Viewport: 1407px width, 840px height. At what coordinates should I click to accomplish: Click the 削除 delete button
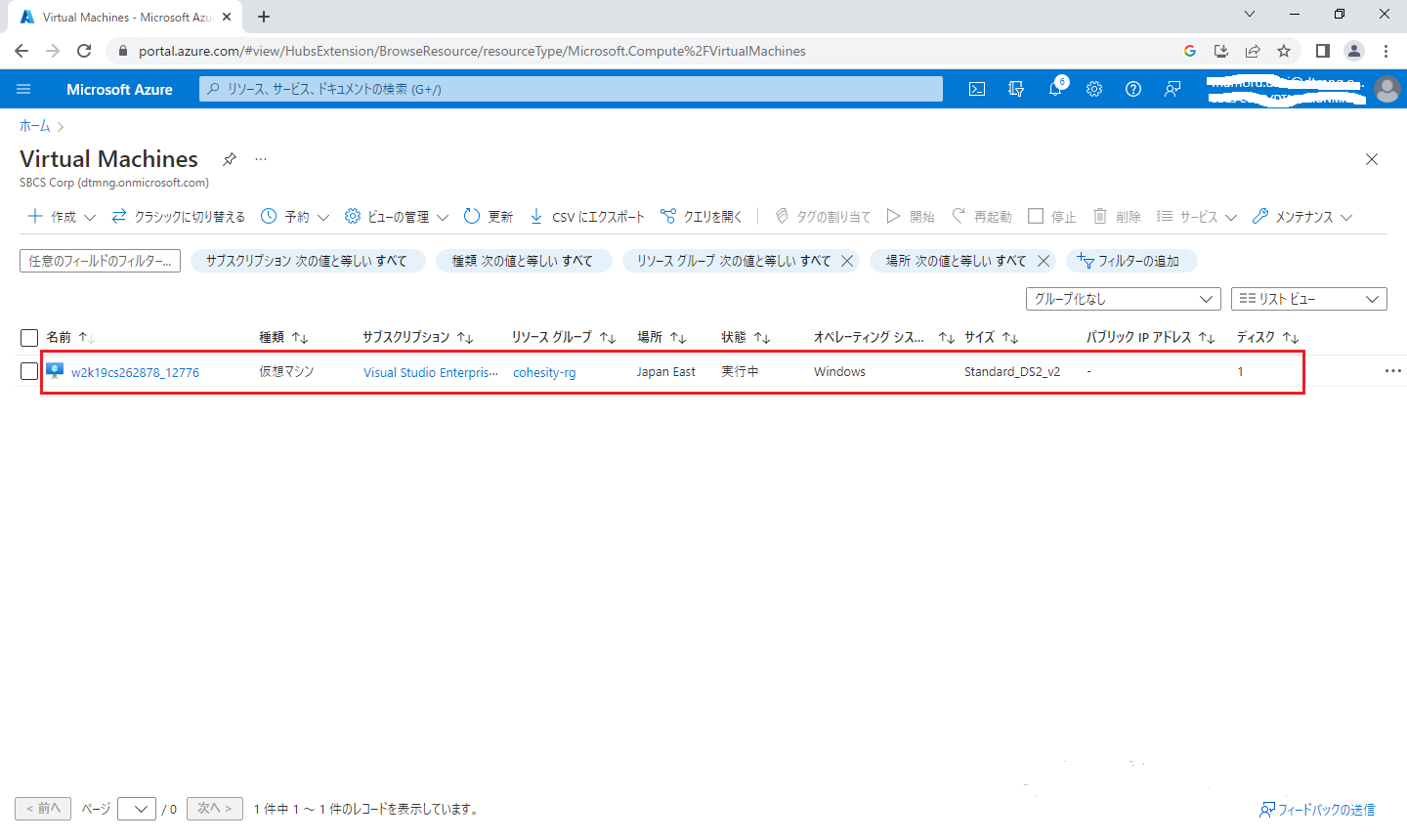[1117, 217]
